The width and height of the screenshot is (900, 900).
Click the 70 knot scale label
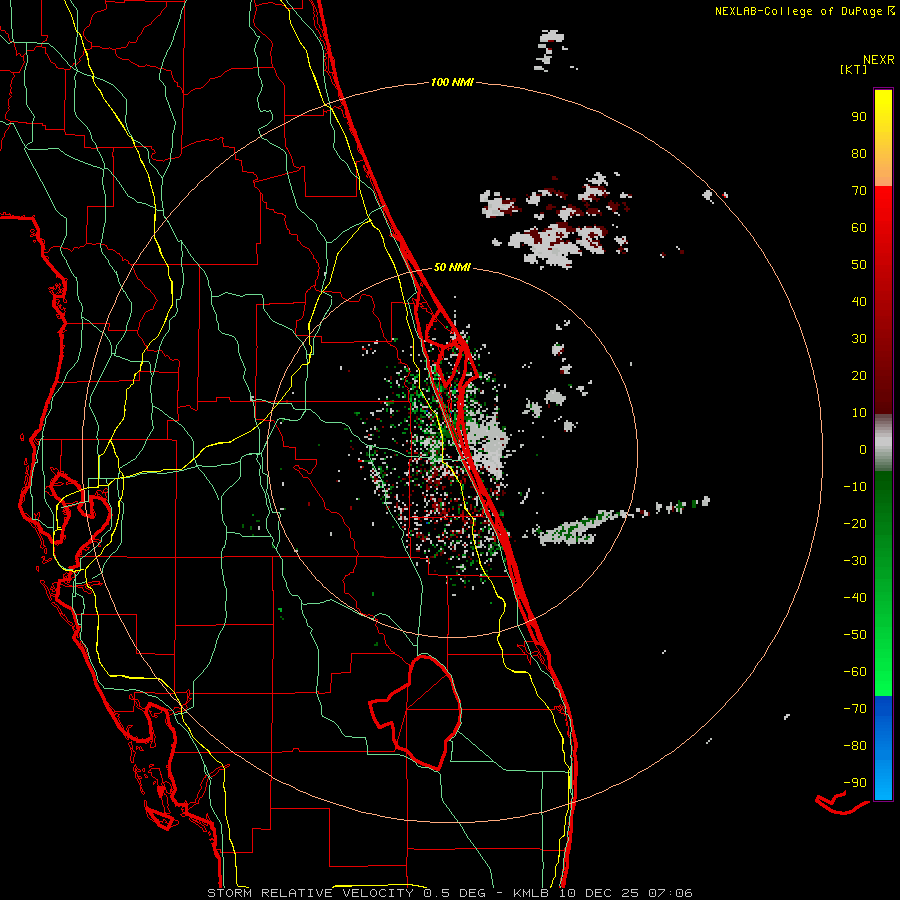[x=859, y=191]
